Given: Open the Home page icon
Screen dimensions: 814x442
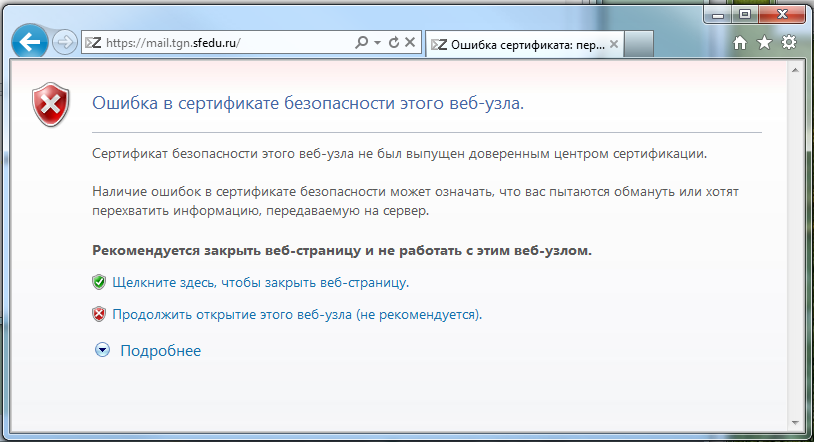Looking at the screenshot, I should (740, 43).
